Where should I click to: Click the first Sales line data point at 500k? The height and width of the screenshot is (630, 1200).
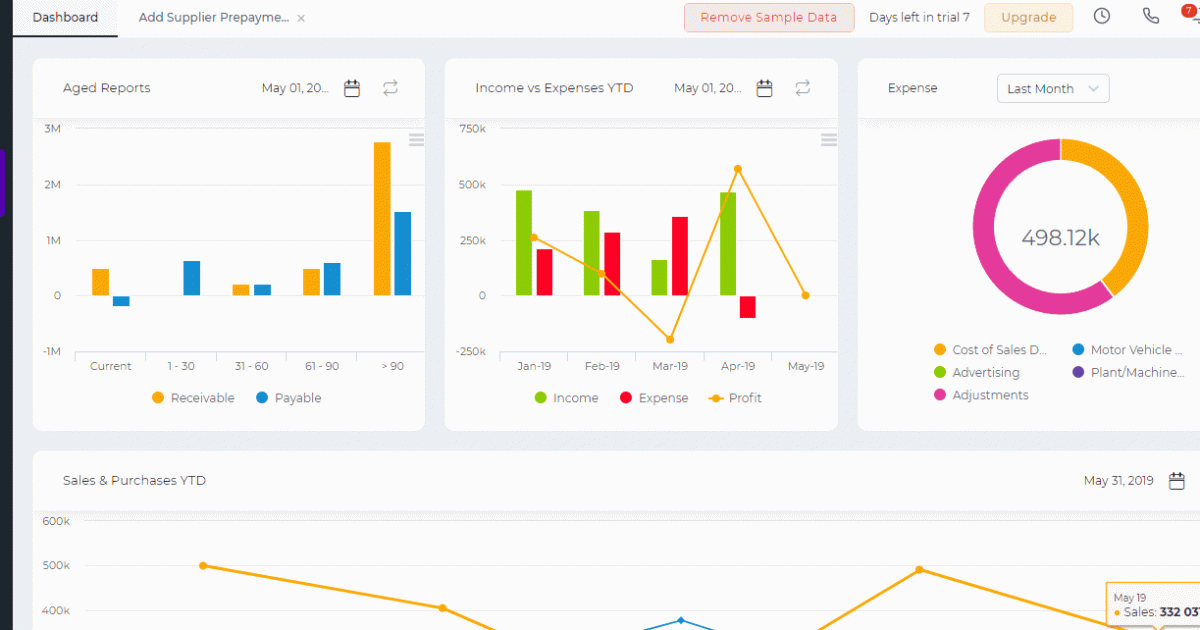click(x=203, y=566)
